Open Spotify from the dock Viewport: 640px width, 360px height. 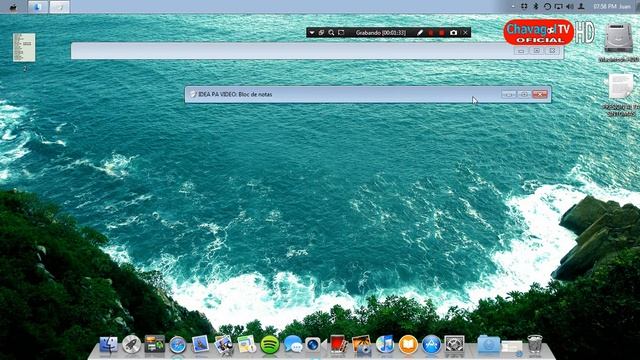(270, 345)
